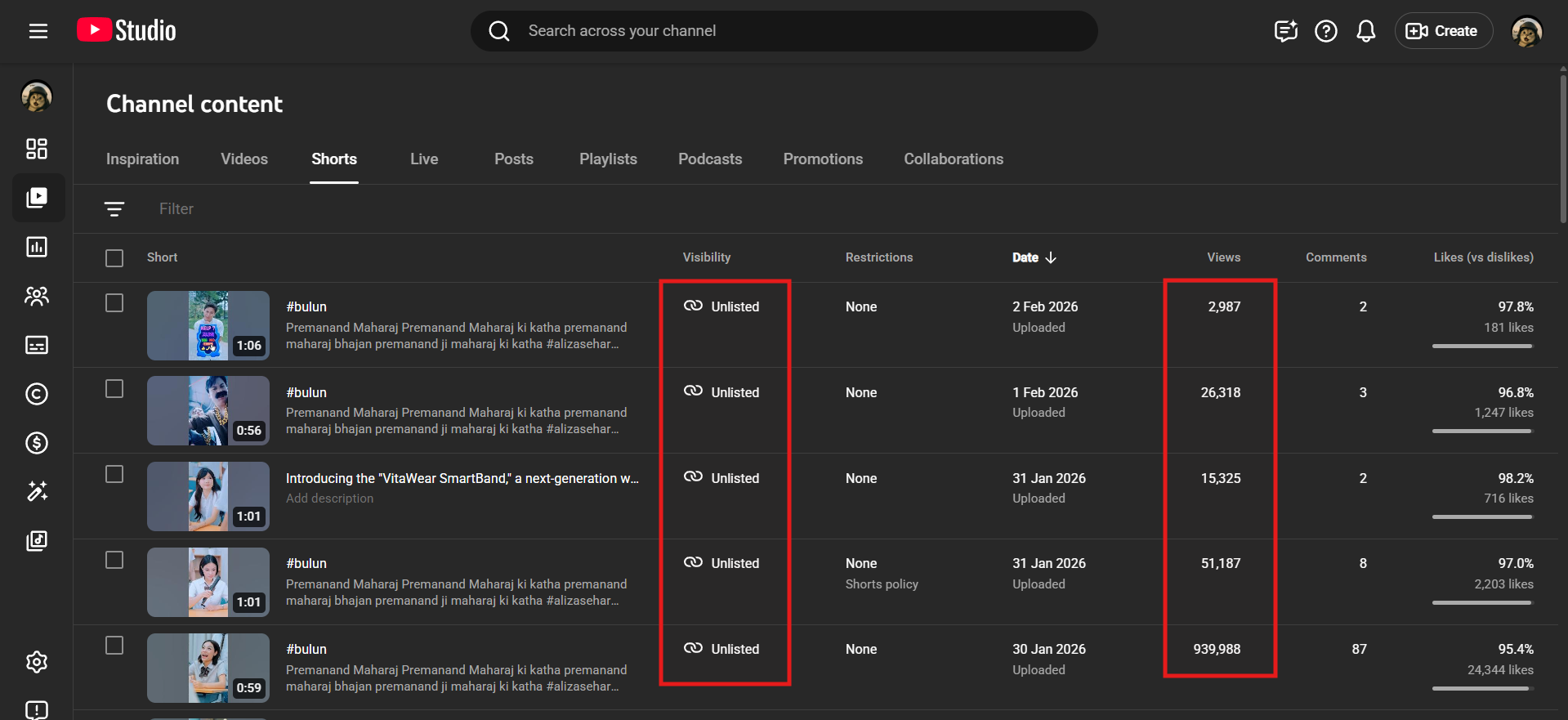Click the notifications bell icon

tap(1365, 31)
